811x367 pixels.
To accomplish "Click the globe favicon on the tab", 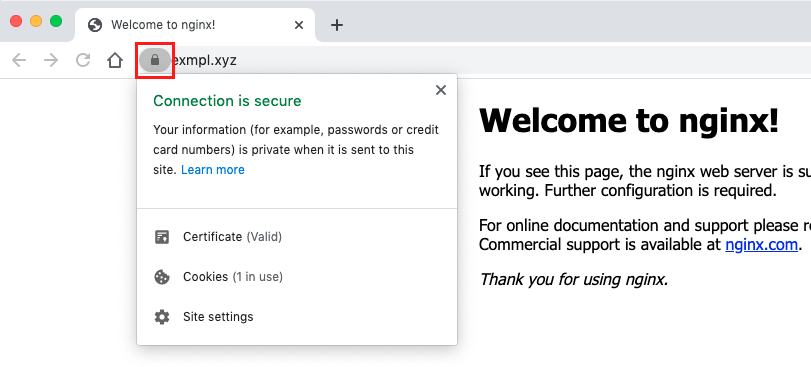I will coord(95,25).
